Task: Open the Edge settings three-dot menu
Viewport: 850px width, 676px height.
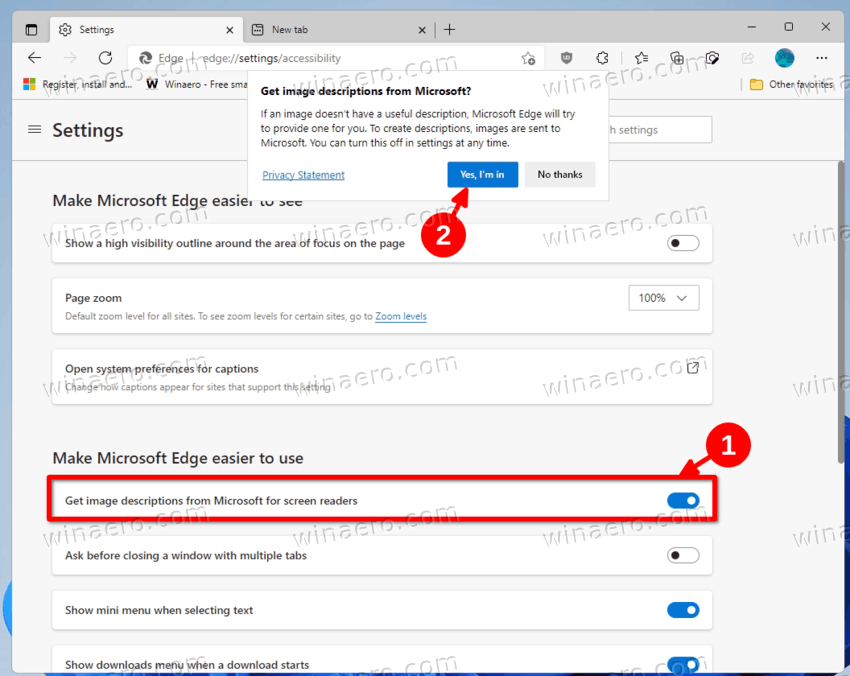Action: pyautogui.click(x=821, y=58)
